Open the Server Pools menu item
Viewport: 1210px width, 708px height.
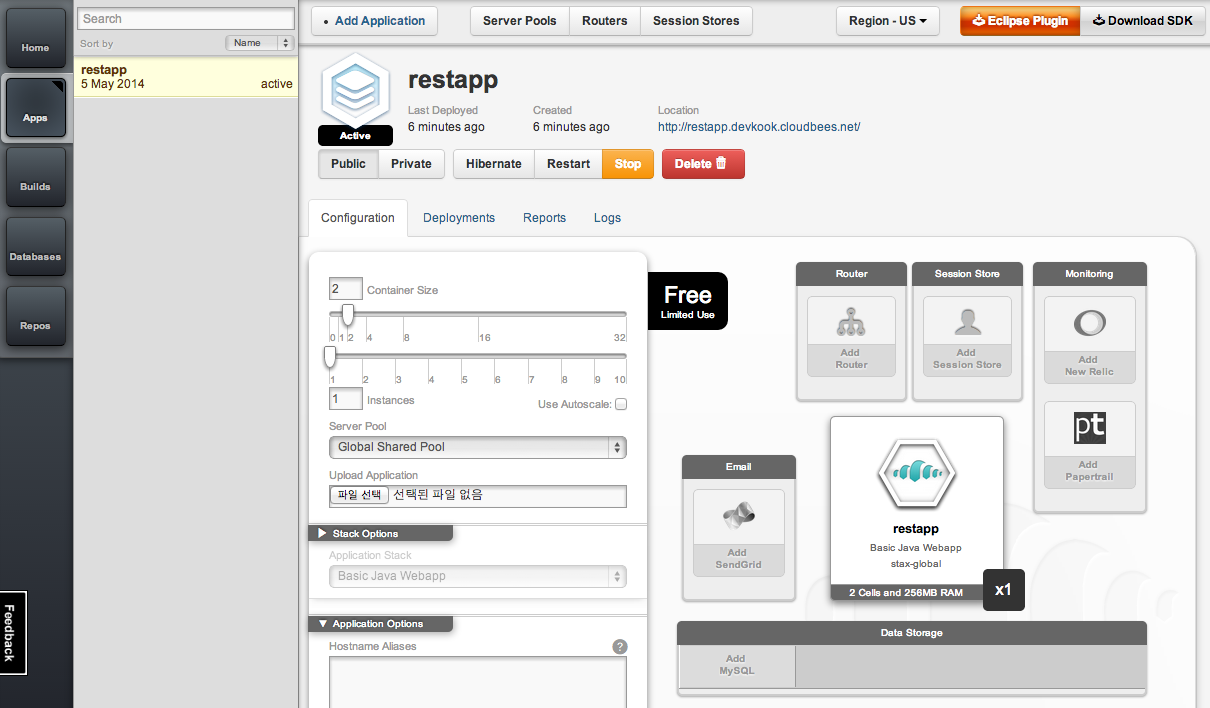pos(520,21)
